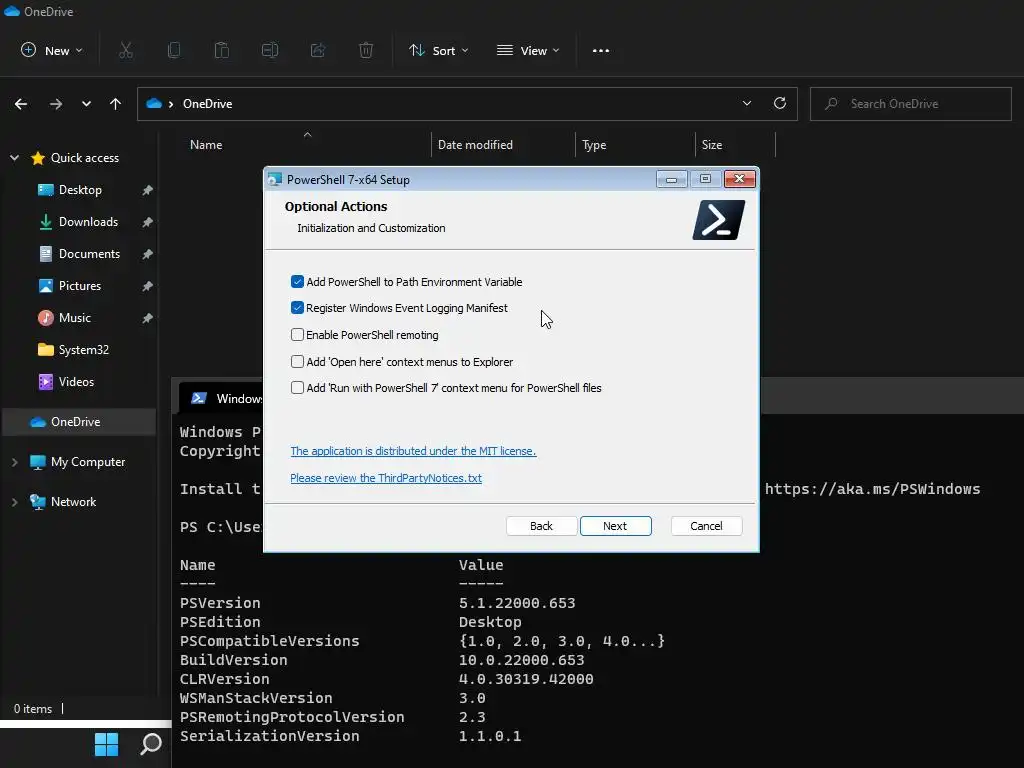
Task: Expand address bar history dropdown
Action: tap(746, 103)
